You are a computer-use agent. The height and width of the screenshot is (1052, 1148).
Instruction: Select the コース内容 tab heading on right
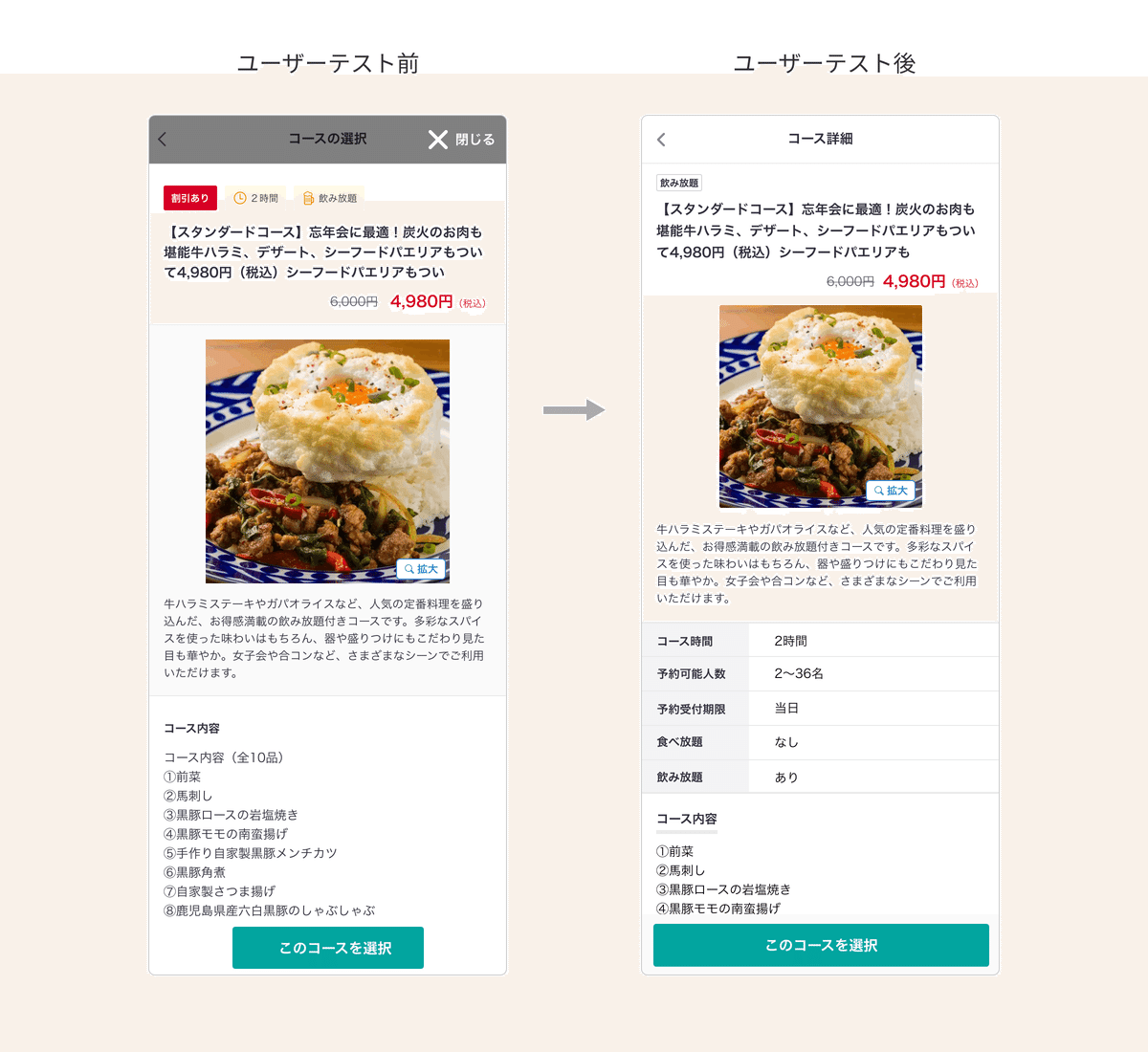(687, 820)
